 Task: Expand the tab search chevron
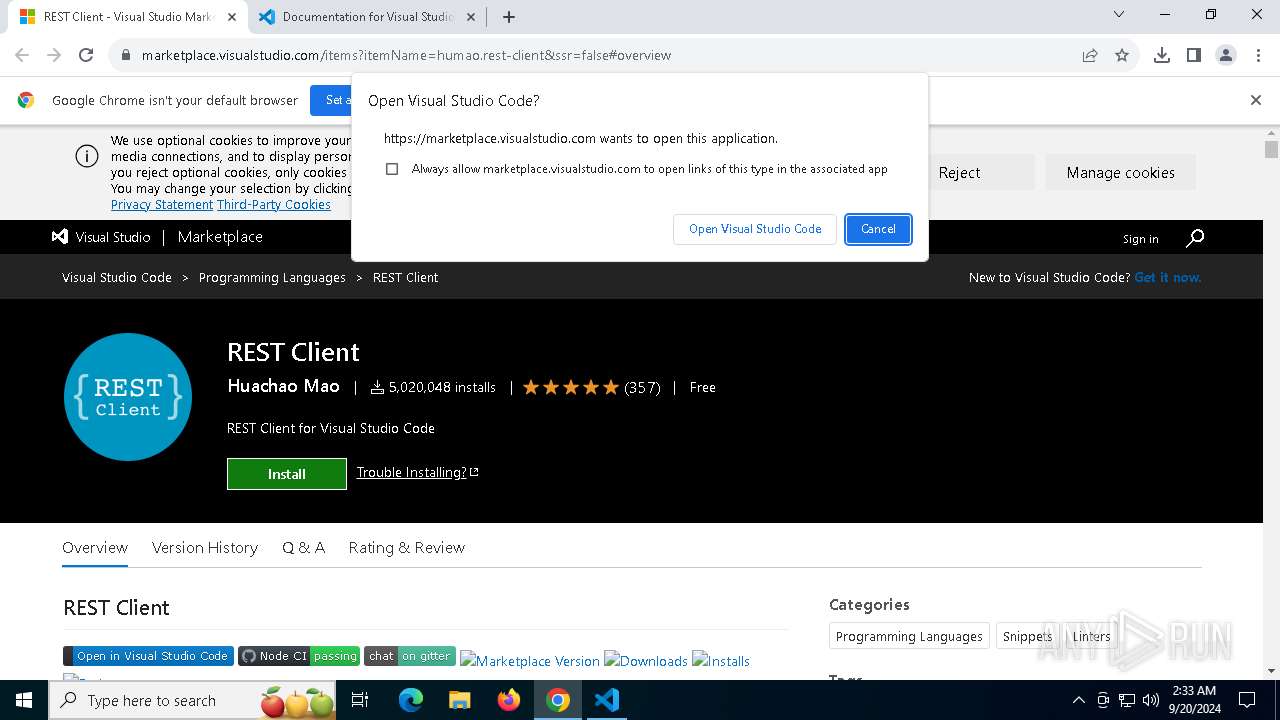pyautogui.click(x=1119, y=14)
